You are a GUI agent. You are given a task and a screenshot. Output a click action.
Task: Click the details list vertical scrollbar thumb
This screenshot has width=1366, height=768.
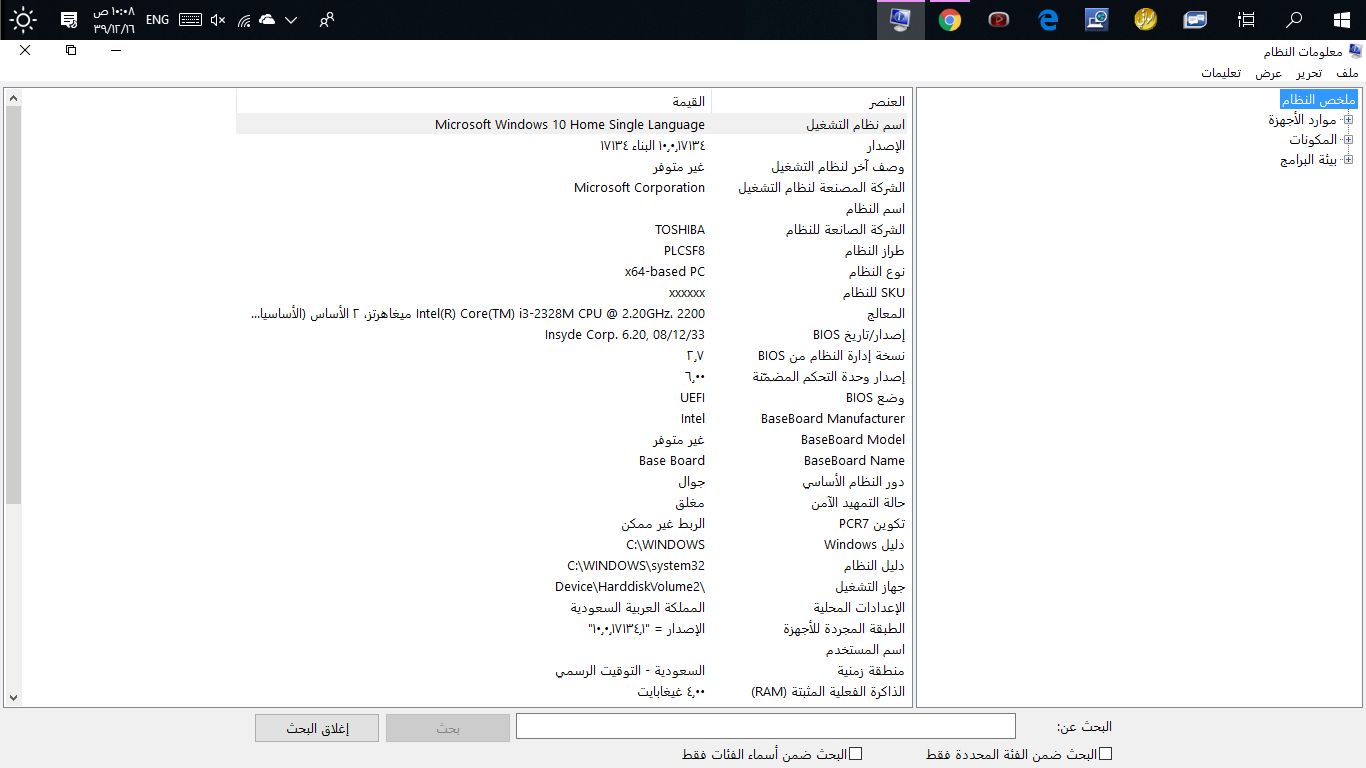13,304
